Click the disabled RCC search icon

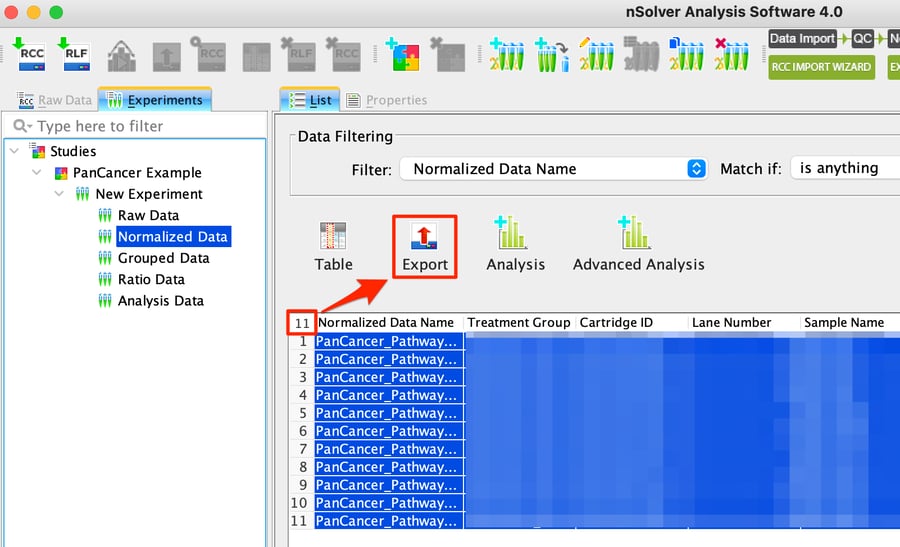[210, 54]
